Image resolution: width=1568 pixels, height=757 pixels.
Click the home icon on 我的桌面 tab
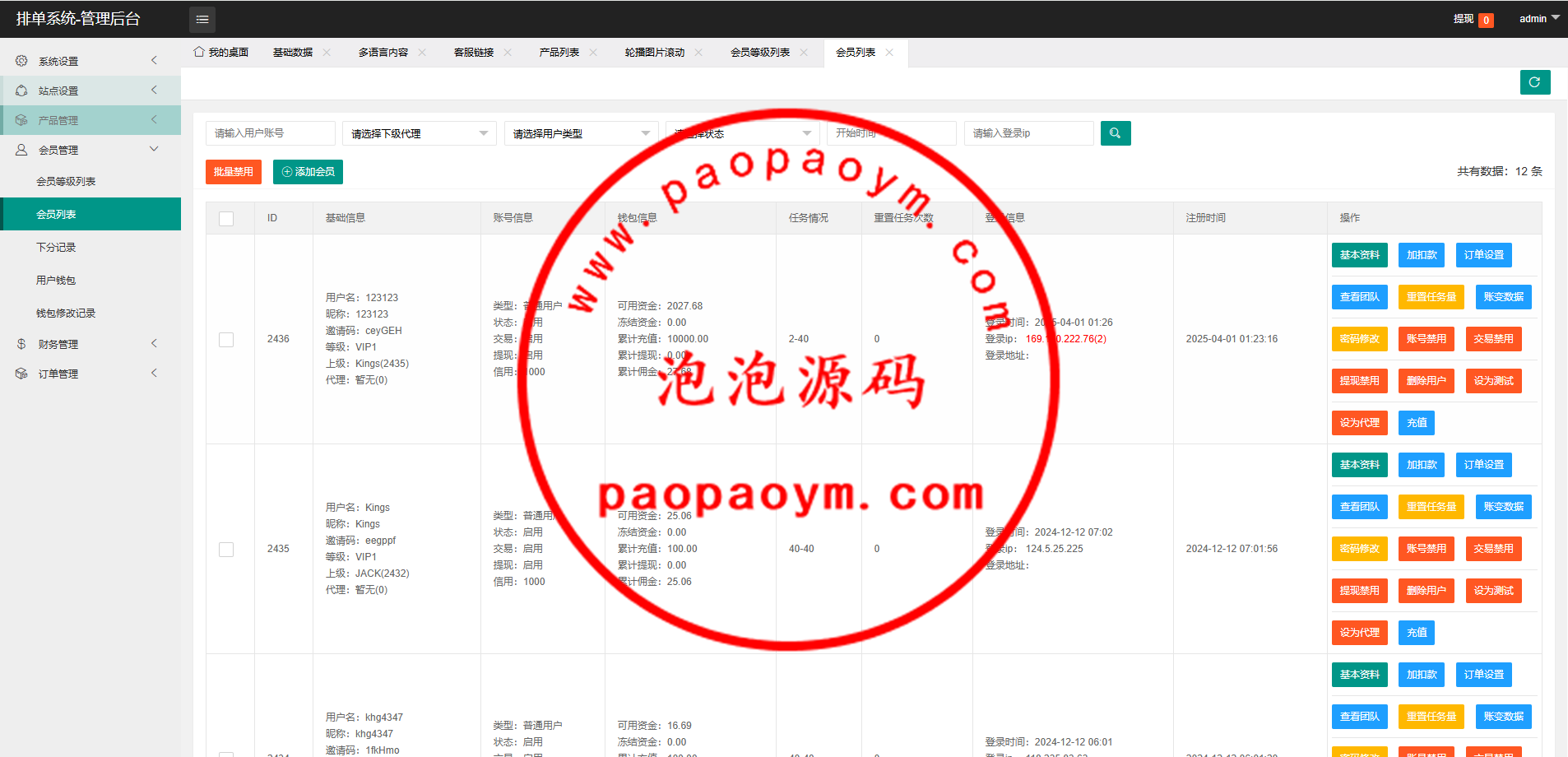pyautogui.click(x=199, y=52)
